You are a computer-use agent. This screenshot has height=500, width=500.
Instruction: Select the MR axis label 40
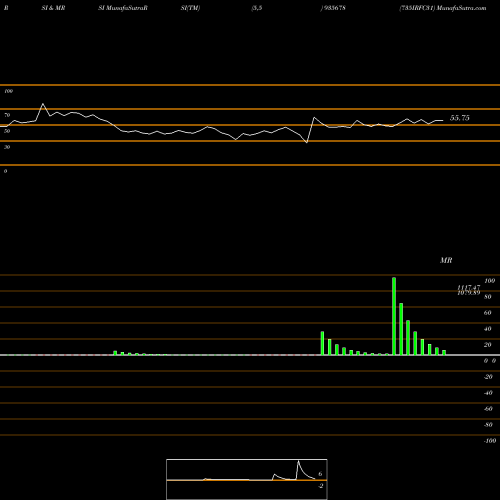pos(488,329)
